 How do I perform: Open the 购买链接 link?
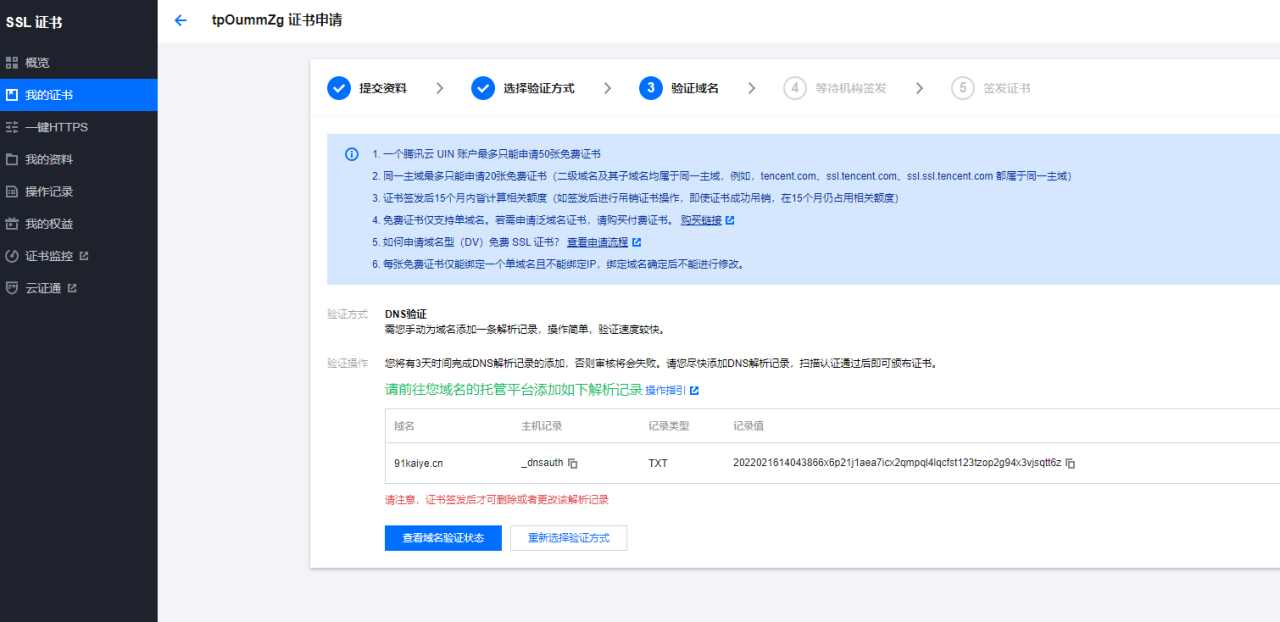click(701, 220)
